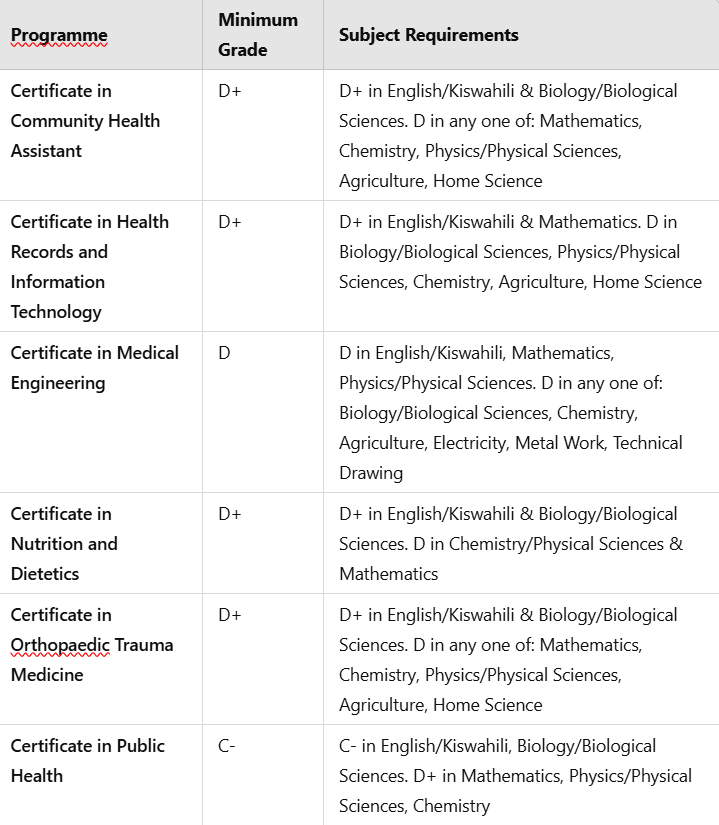Click subject requirements for Public Health certificate
The width and height of the screenshot is (719, 825).
pyautogui.click(x=514, y=776)
